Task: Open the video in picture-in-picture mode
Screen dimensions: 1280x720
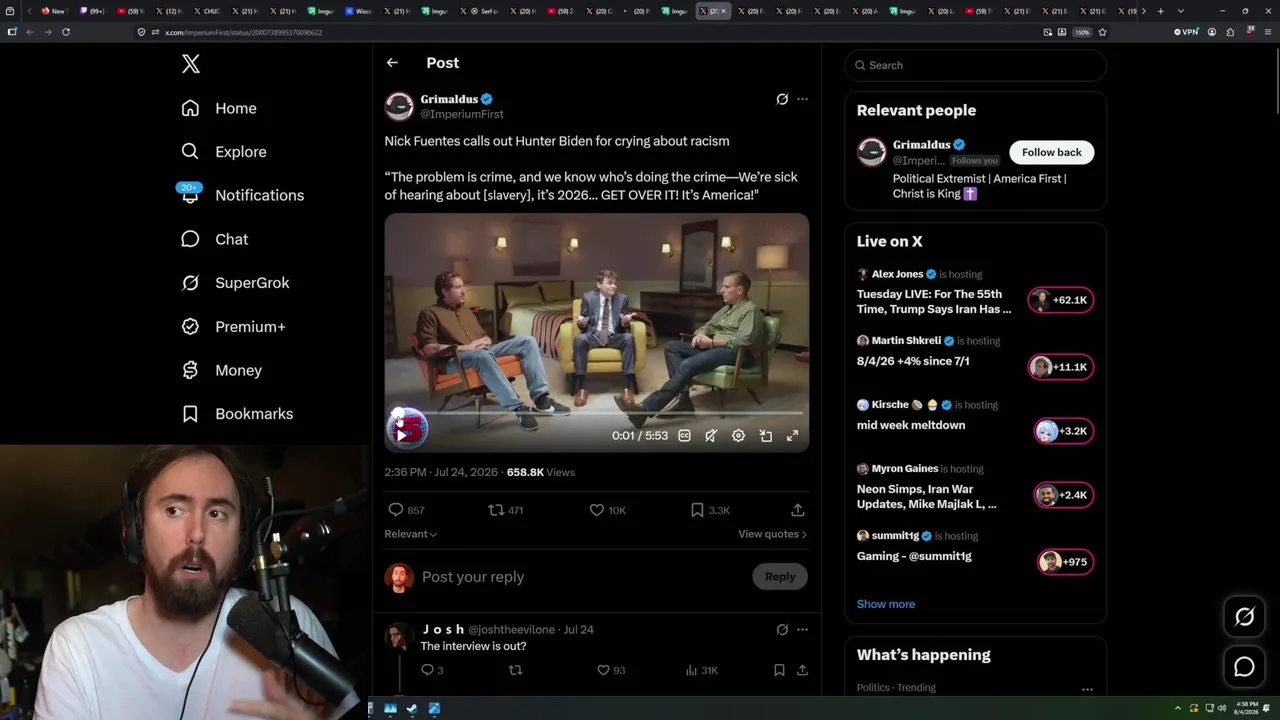Action: [765, 436]
